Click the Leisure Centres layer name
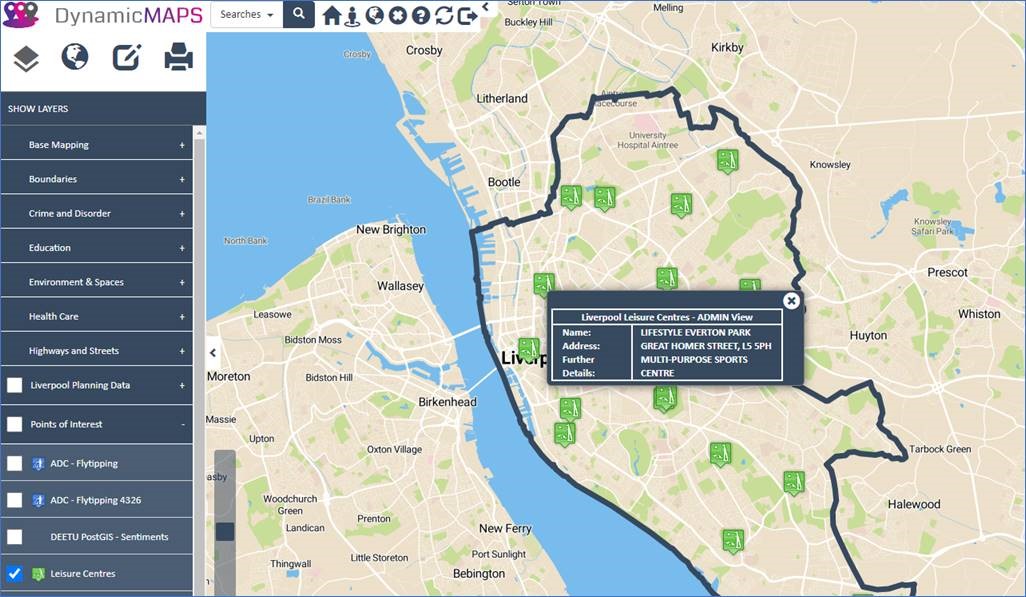The image size is (1026, 597). click(x=82, y=573)
